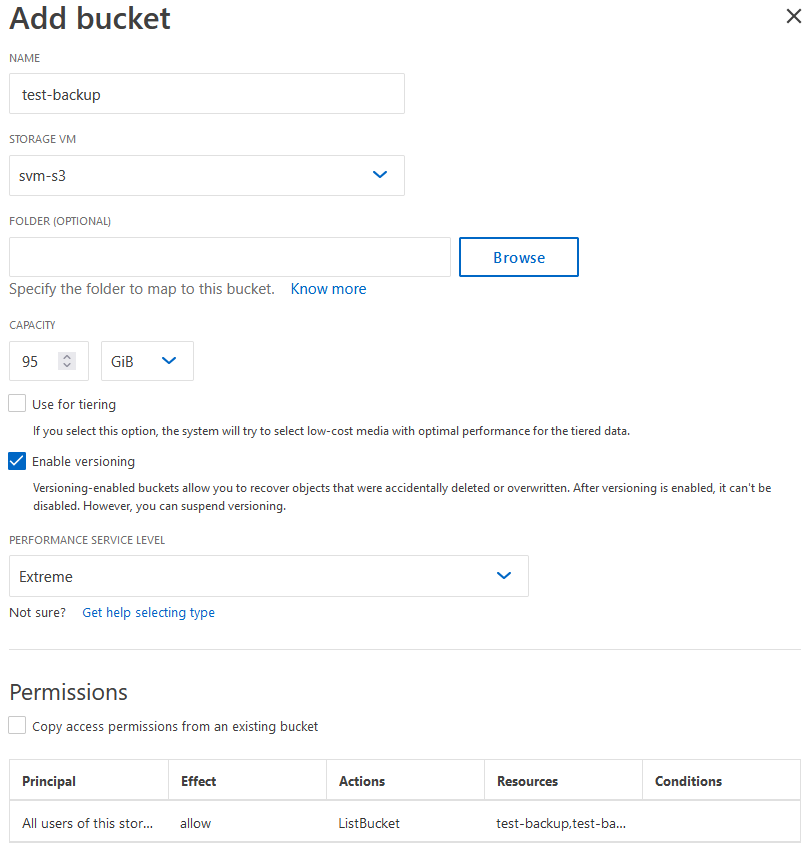Click the capacity value showing 95
809x847 pixels.
coord(30,361)
